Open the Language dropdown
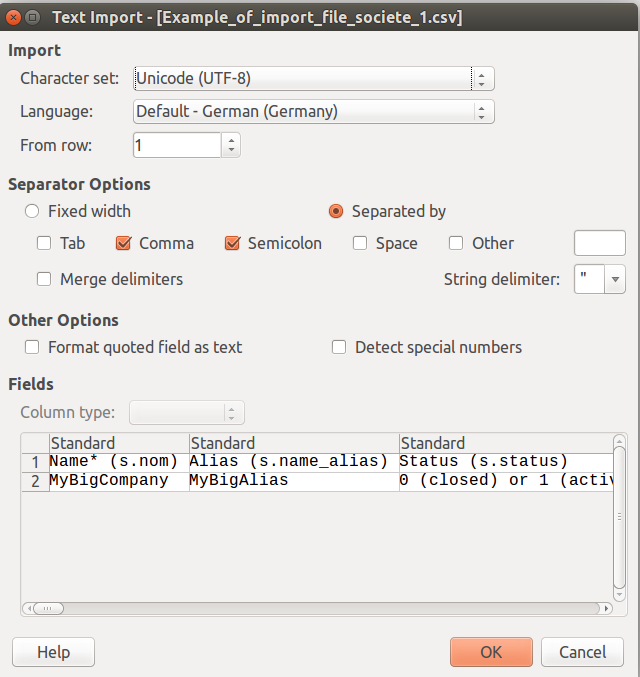Screen dimensions: 640x677 click(314, 112)
